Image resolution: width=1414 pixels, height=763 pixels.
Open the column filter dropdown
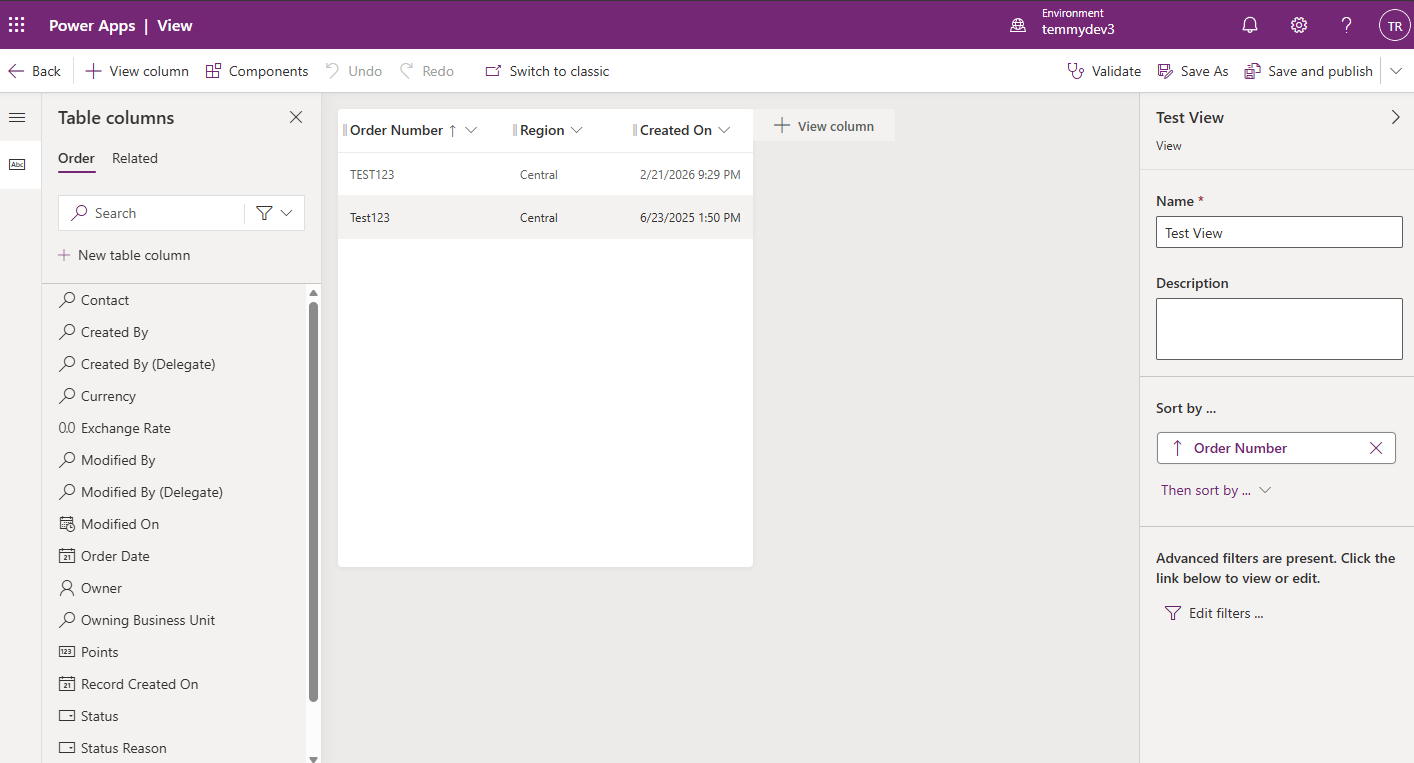click(274, 213)
